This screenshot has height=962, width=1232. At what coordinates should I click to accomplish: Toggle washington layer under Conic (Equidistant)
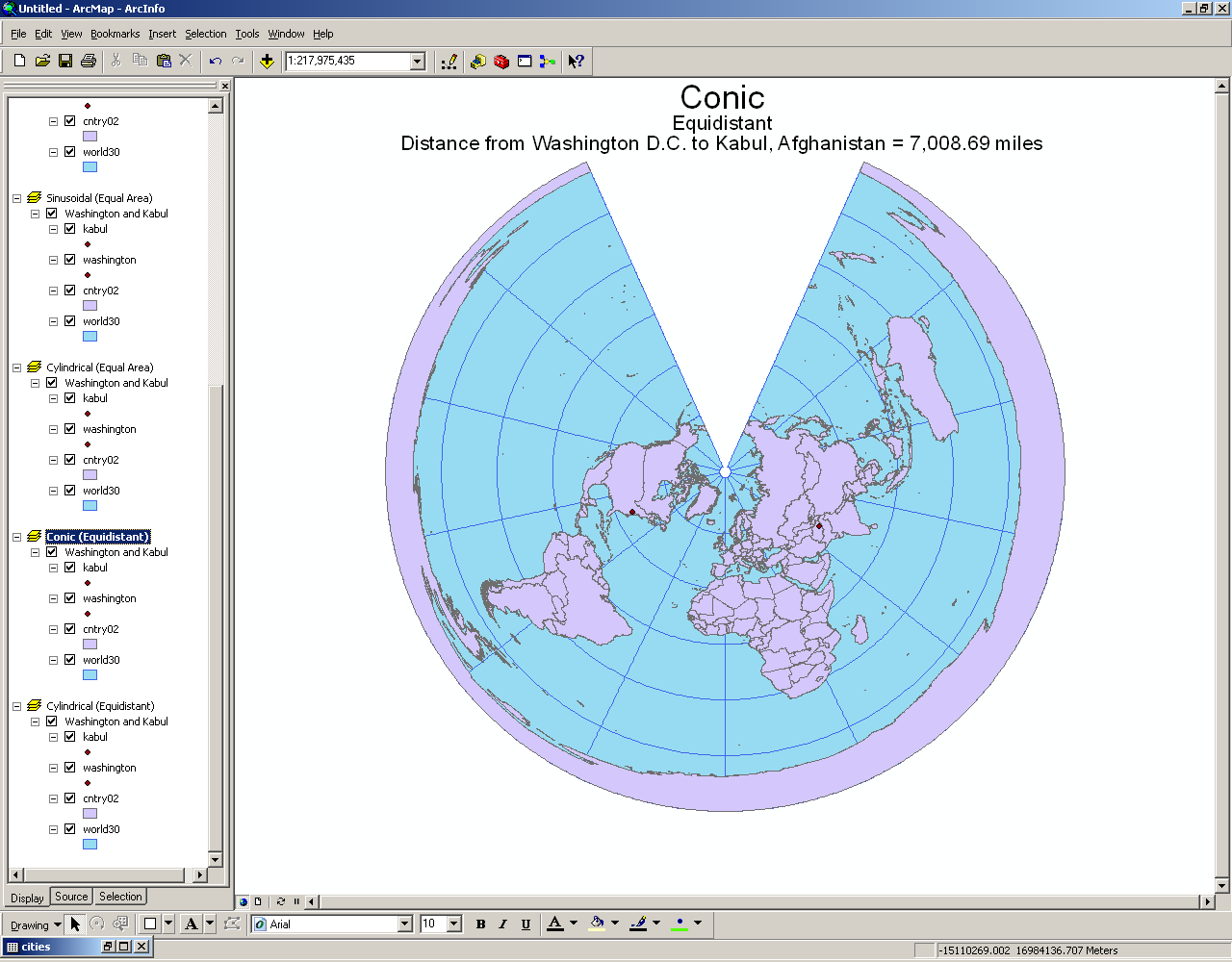[70, 598]
